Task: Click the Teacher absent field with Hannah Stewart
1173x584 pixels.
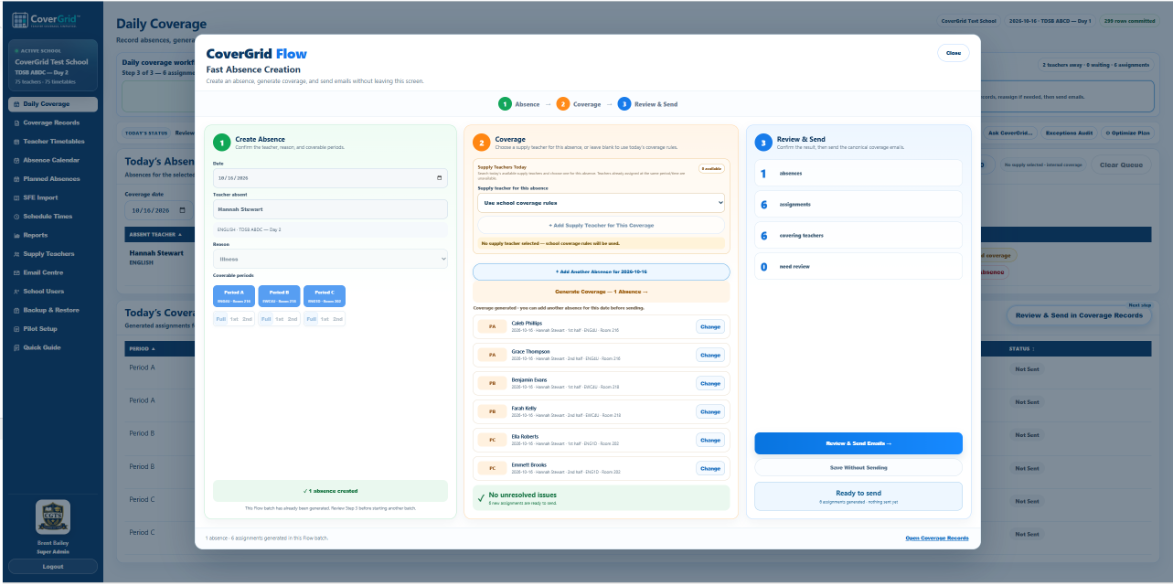Action: tap(330, 209)
